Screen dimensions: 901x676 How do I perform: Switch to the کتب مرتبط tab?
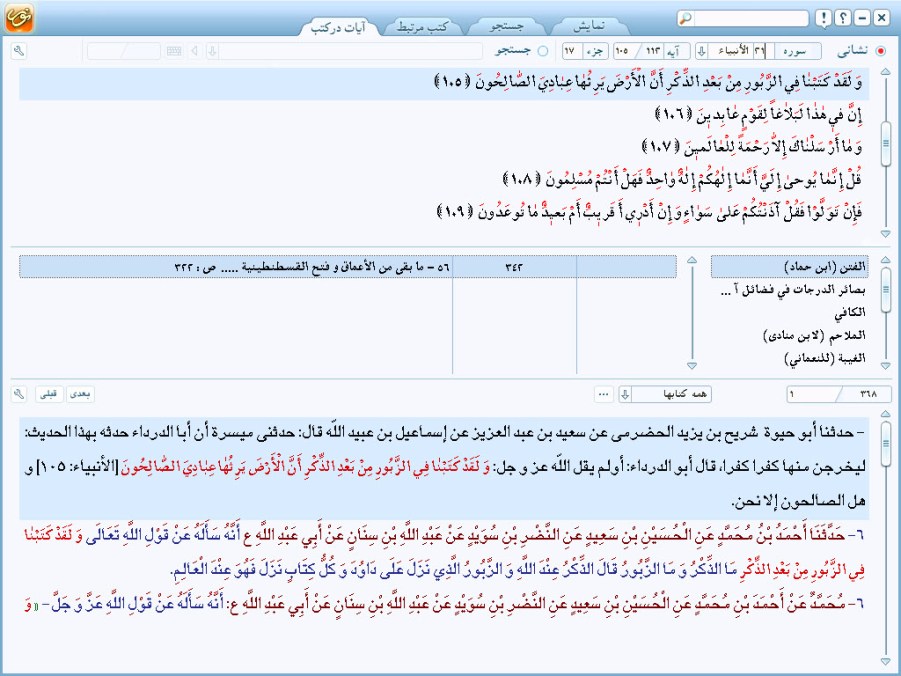[x=422, y=26]
